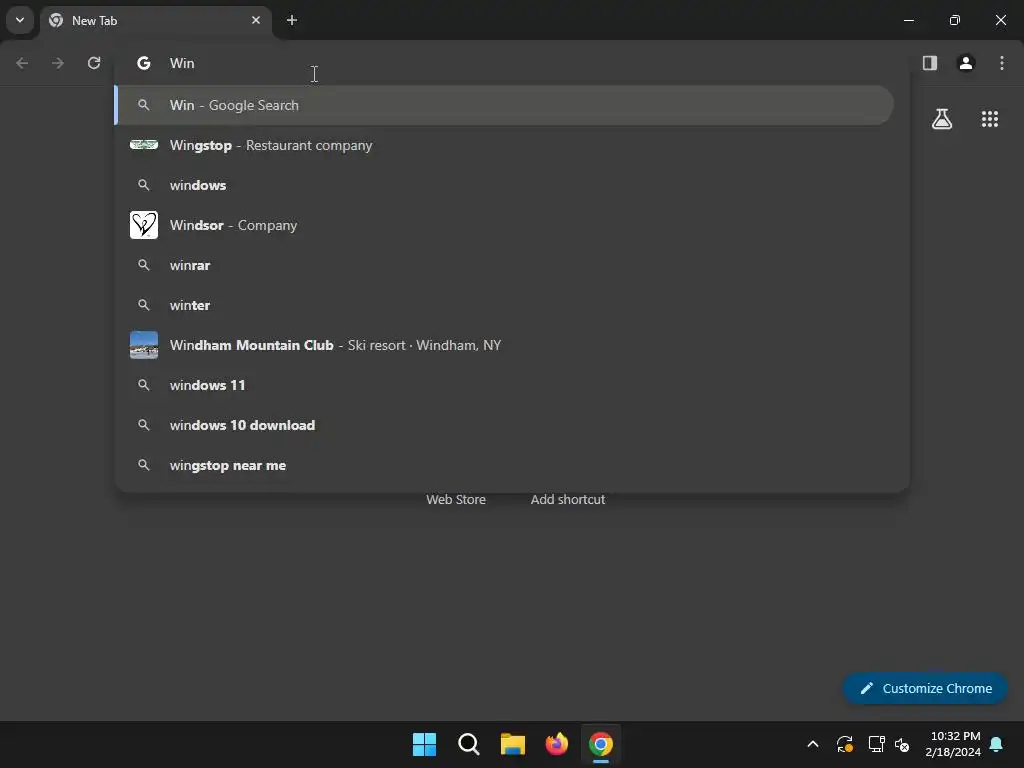Image resolution: width=1024 pixels, height=768 pixels.
Task: Open Windows Start menu
Action: (x=424, y=744)
